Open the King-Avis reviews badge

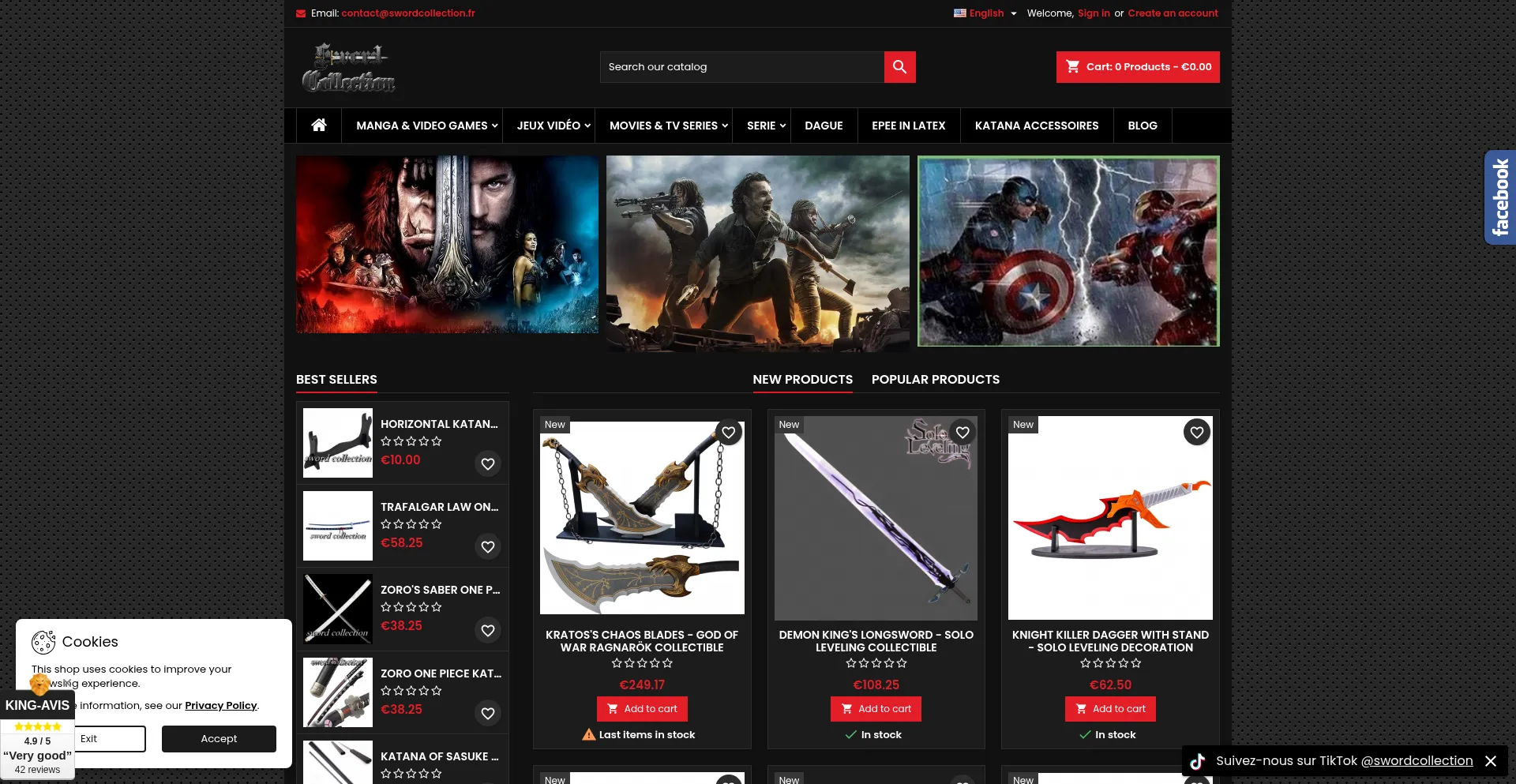(x=37, y=734)
